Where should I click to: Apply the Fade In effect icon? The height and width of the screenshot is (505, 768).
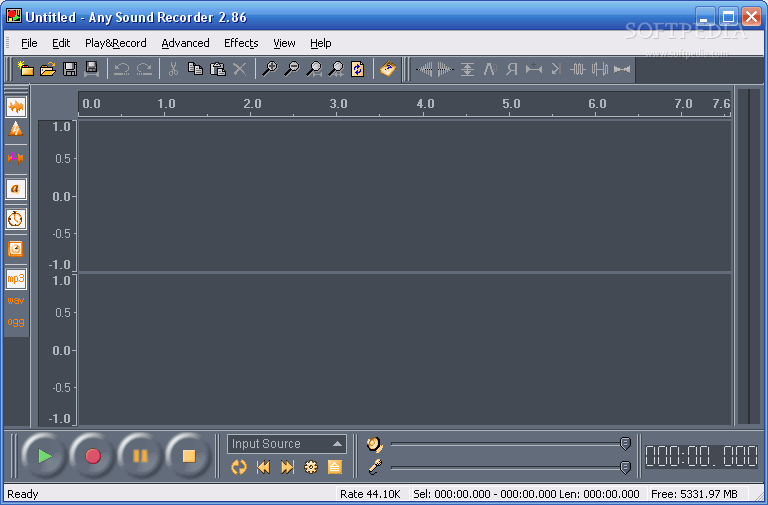coord(424,70)
